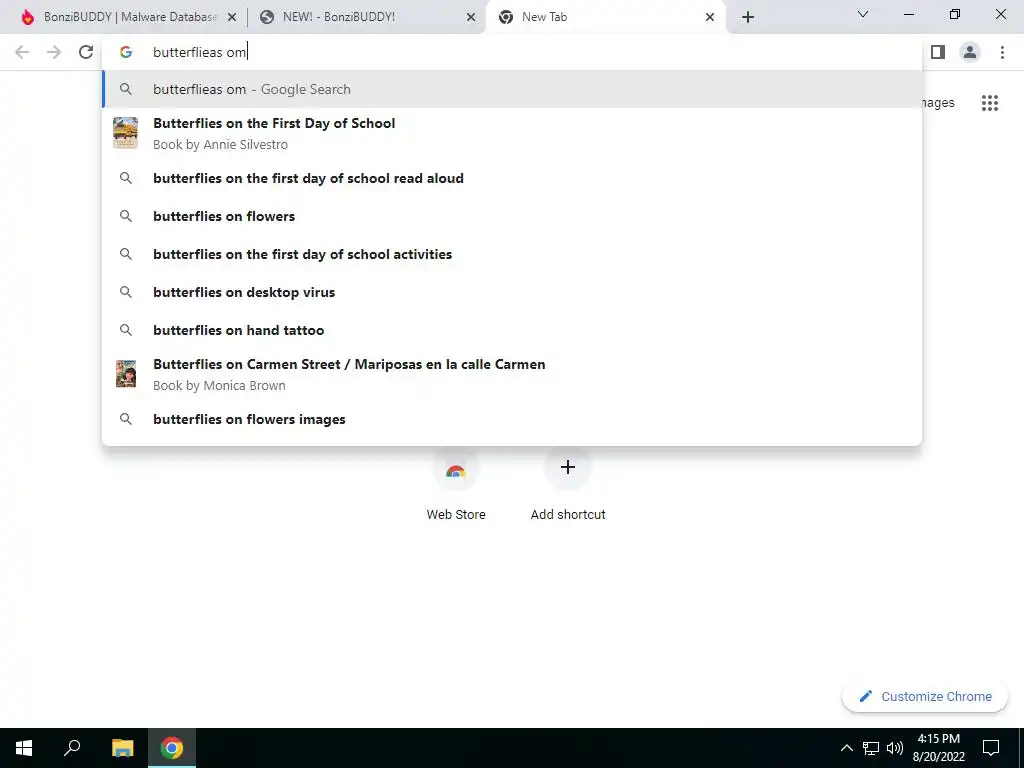The height and width of the screenshot is (768, 1024).
Task: Pick 'first day of school read aloud' suggestion
Action: [512, 178]
